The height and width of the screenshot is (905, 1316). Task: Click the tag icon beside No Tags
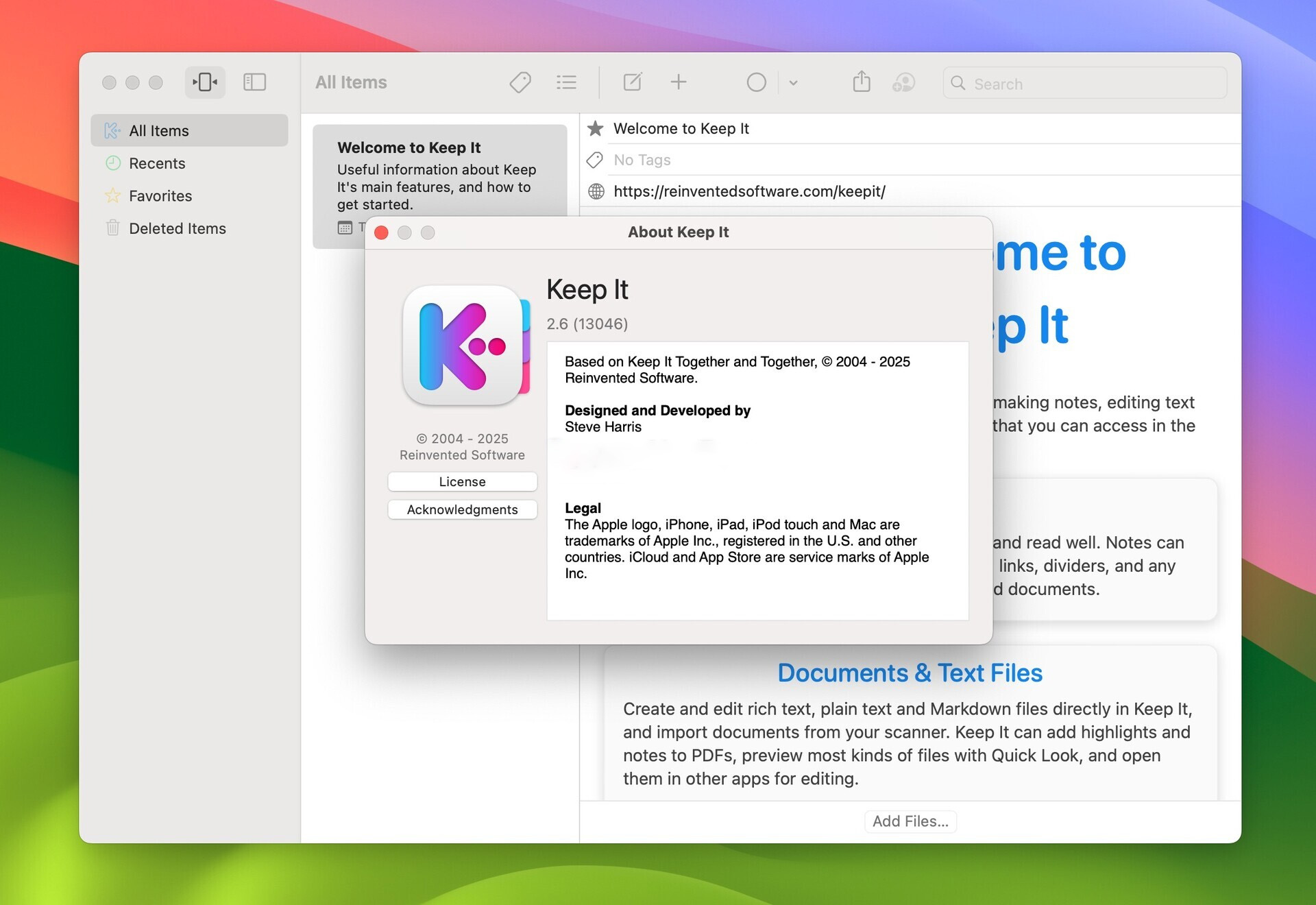pyautogui.click(x=595, y=160)
